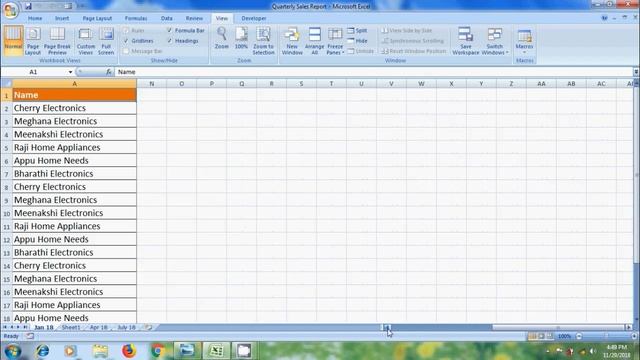Viewport: 640px width, 360px height.
Task: Open a New Window
Action: click(292, 40)
